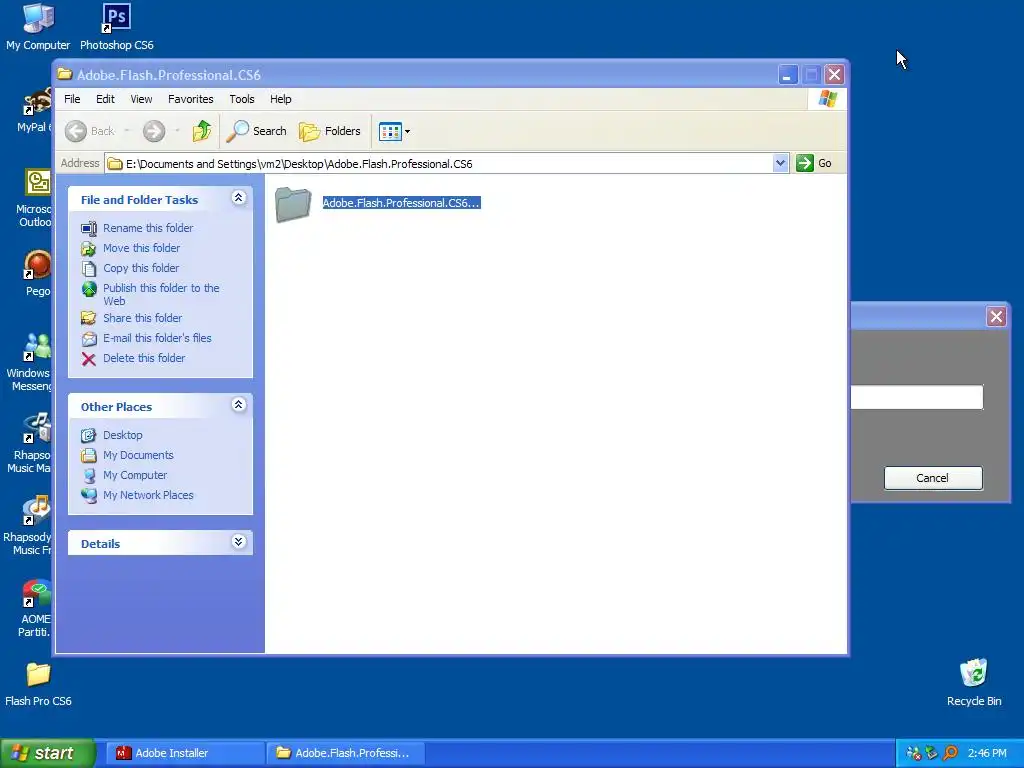Click Rename this folder
The image size is (1024, 768).
coord(148,228)
